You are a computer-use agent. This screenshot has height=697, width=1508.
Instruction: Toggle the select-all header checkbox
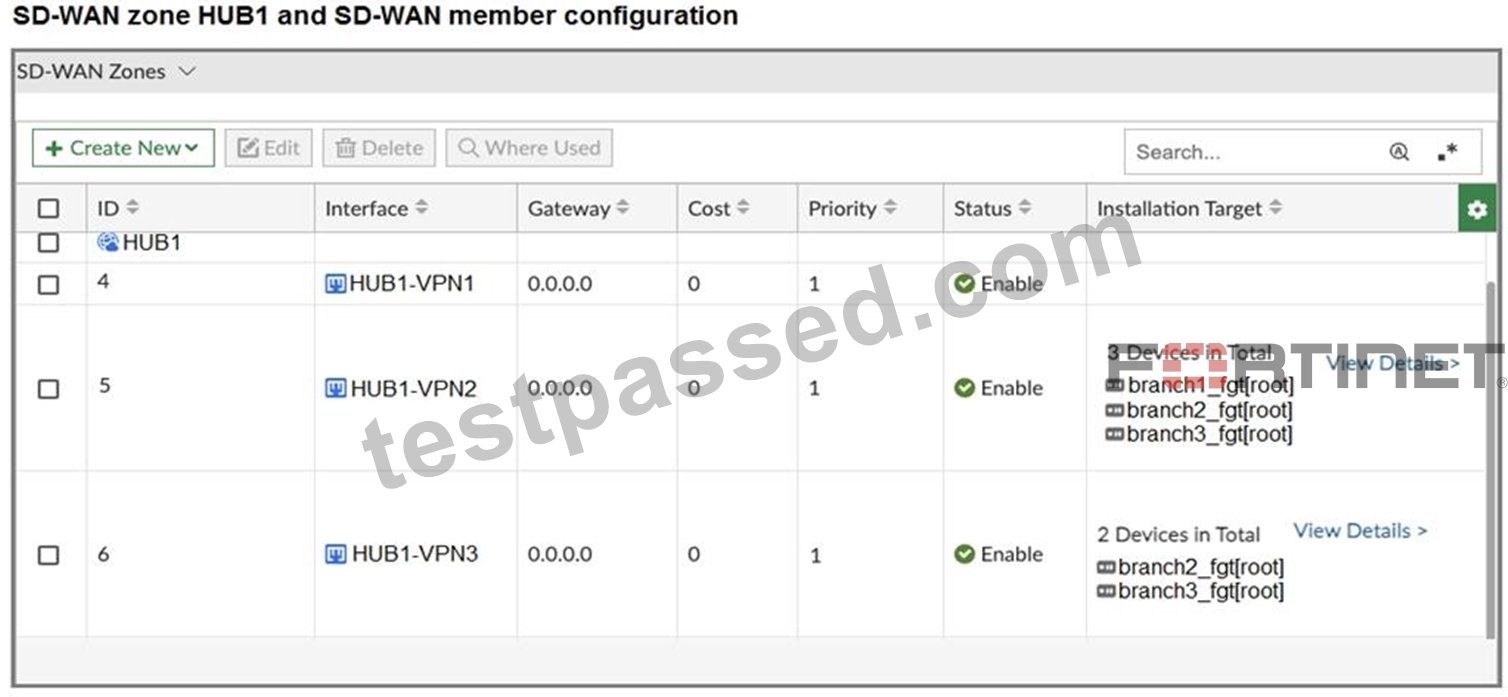[x=48, y=209]
